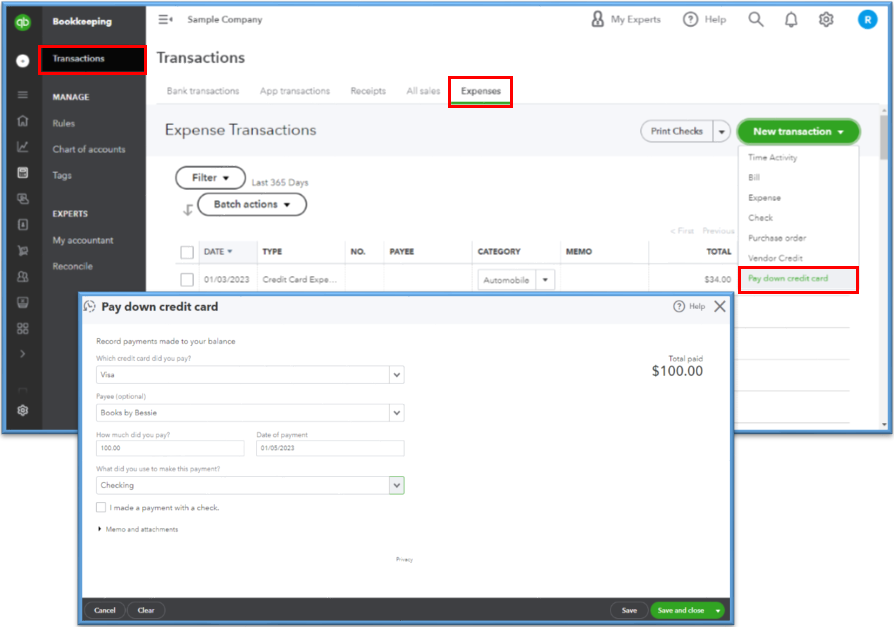Open the Dashboard home icon in left rail
Image resolution: width=894 pixels, height=627 pixels.
click(x=22, y=120)
